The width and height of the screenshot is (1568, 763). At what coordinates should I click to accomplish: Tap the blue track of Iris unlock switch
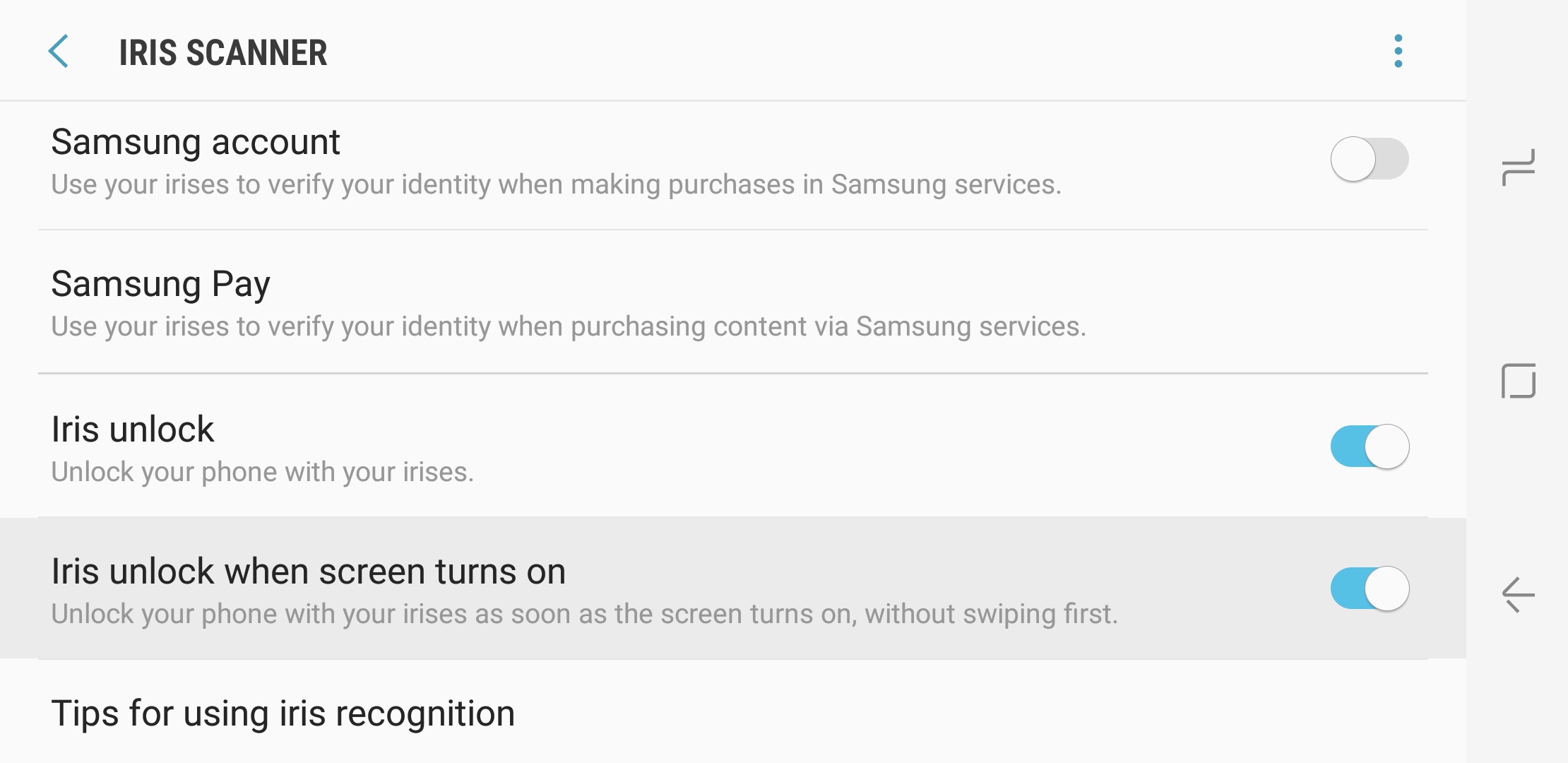click(1348, 446)
